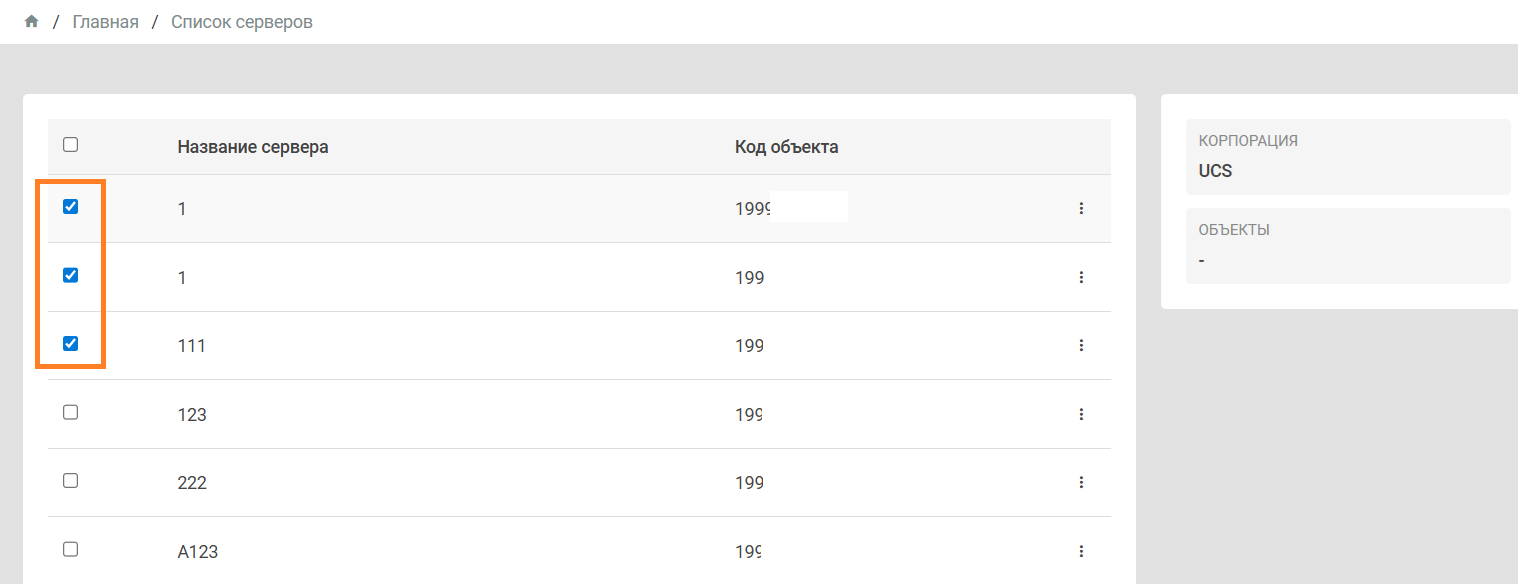This screenshot has width=1518, height=584.
Task: Uncheck the checkbox for server 111
Action: (71, 344)
